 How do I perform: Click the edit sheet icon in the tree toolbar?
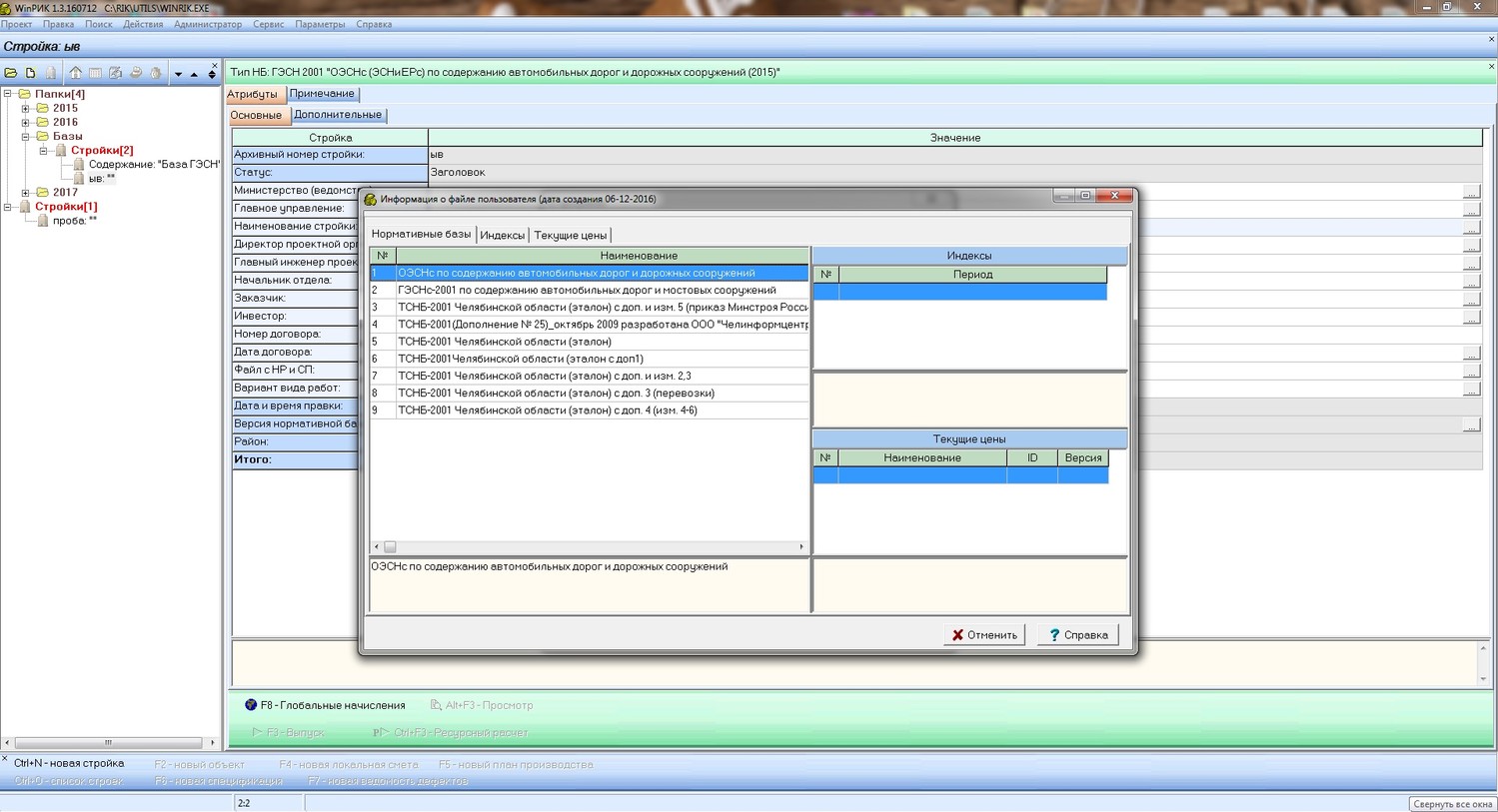tap(115, 73)
